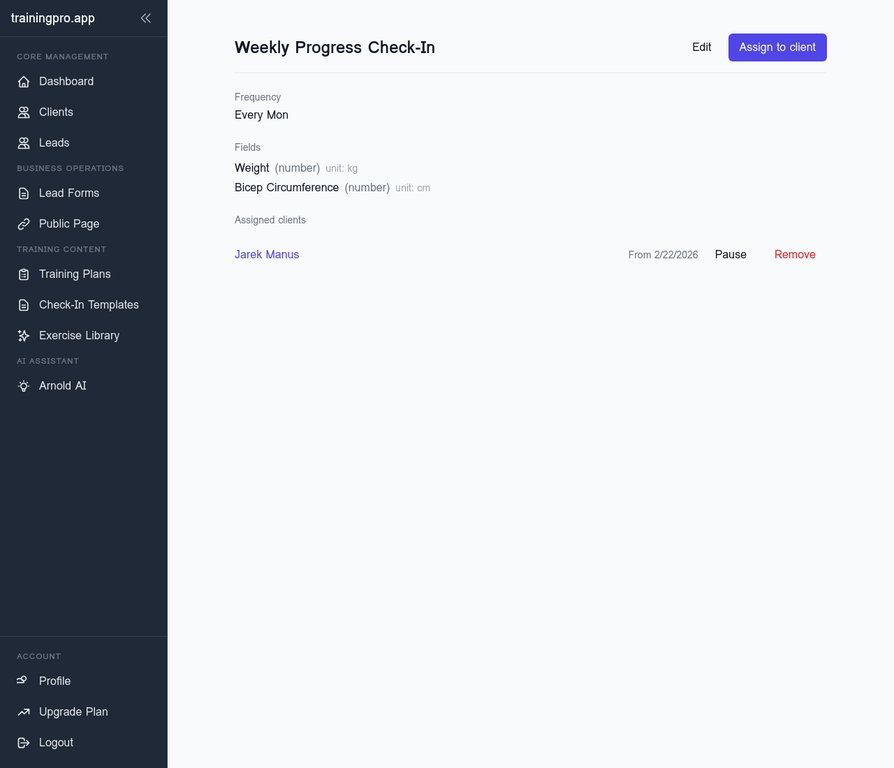Edit the Weekly Progress Check-In template
This screenshot has height=768, width=894.
701,47
